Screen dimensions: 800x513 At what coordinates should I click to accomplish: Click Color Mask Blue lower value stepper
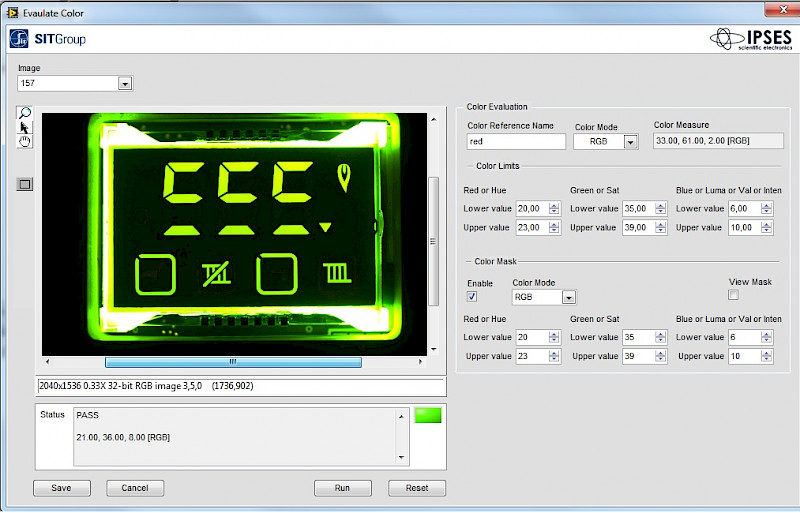coord(766,337)
